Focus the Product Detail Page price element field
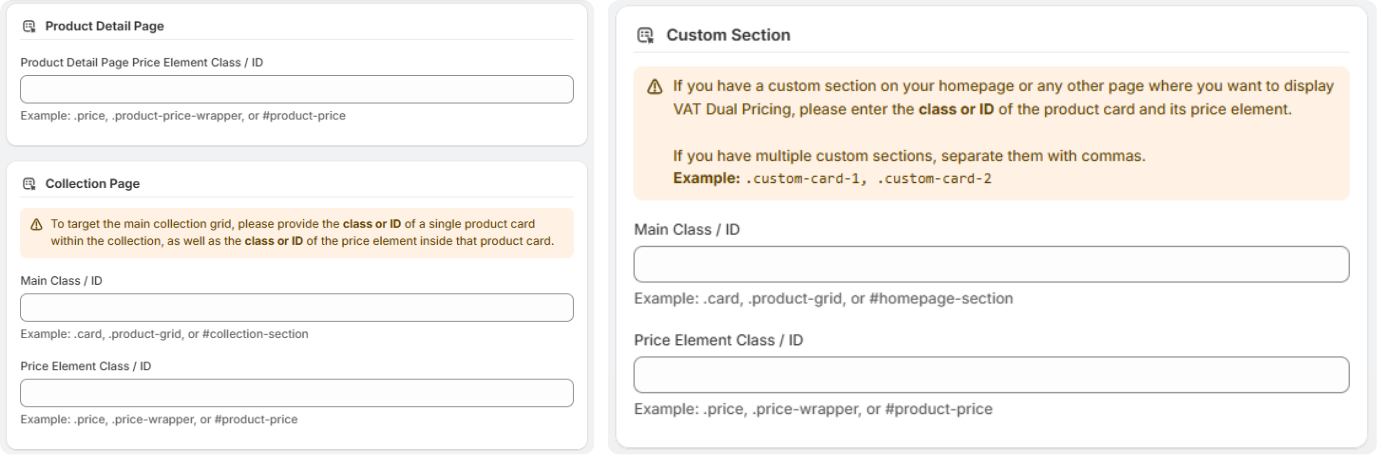Image resolution: width=1378 pixels, height=455 pixels. pyautogui.click(x=296, y=89)
